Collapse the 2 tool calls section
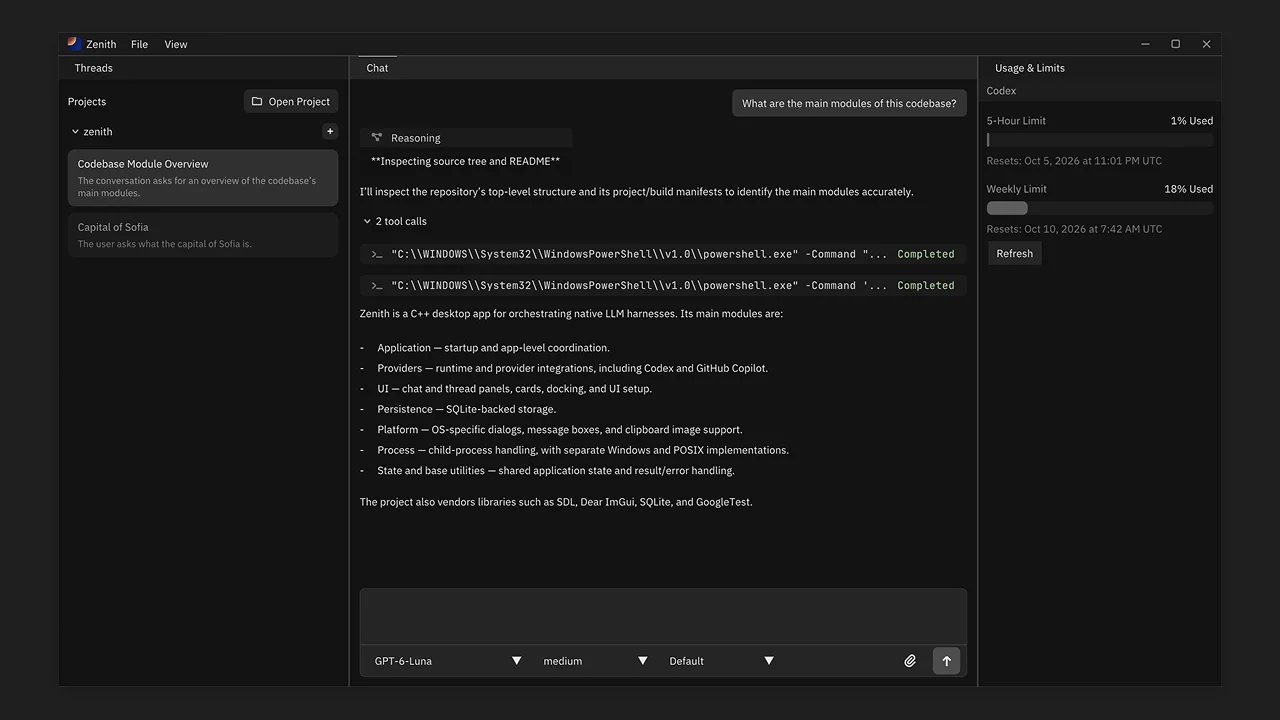 click(367, 221)
